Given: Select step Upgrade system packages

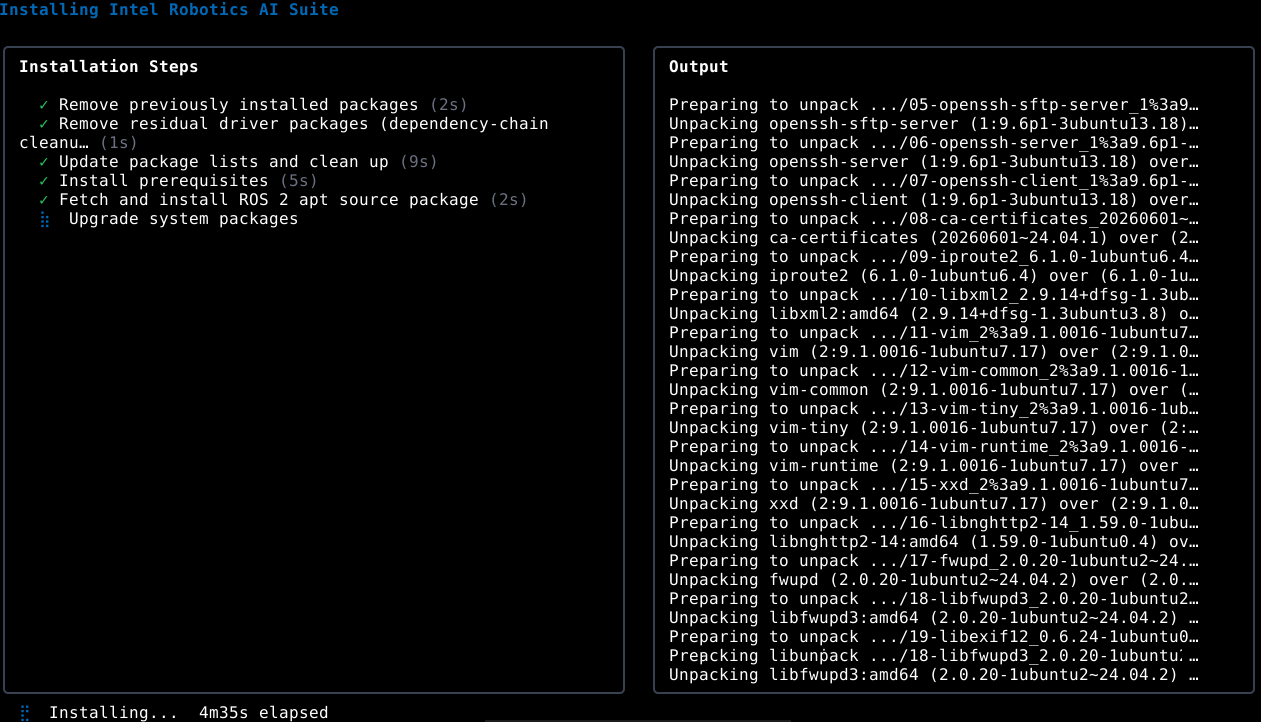Looking at the screenshot, I should [184, 219].
